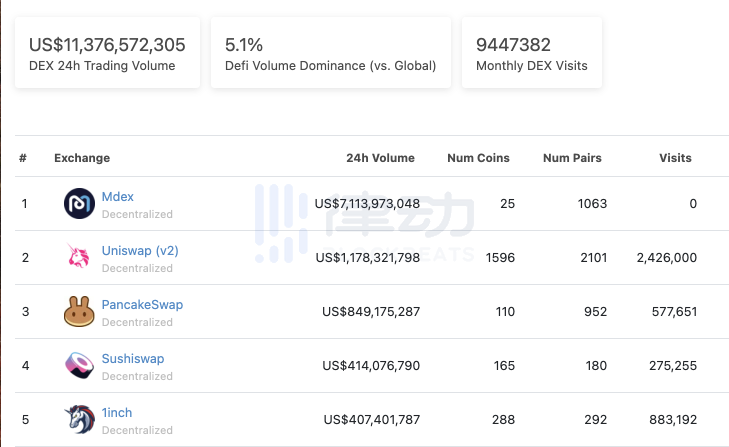Image resolution: width=729 pixels, height=447 pixels.
Task: Click Mdex num pairs value 1063
Action: [592, 203]
